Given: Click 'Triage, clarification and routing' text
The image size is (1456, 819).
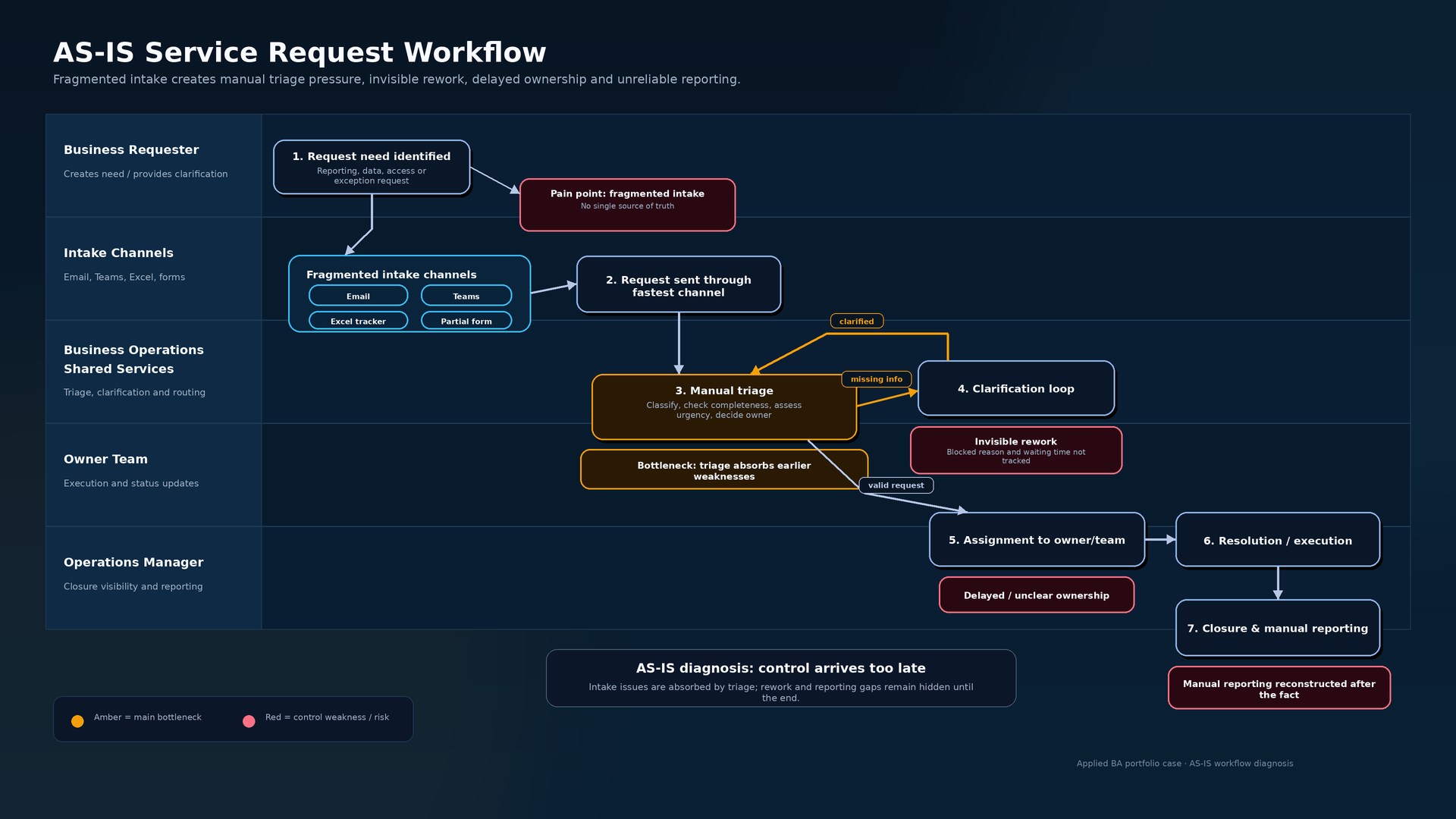Looking at the screenshot, I should click(x=134, y=393).
